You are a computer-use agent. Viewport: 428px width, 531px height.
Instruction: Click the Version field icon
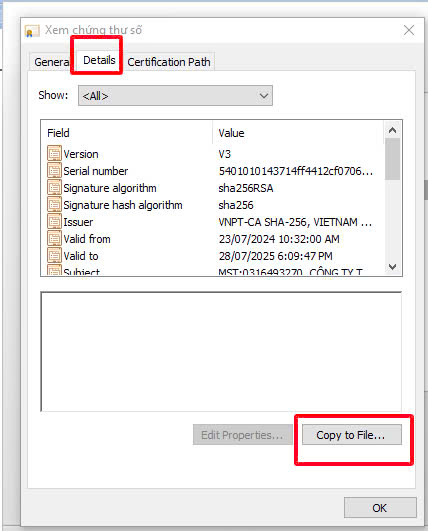[54, 153]
